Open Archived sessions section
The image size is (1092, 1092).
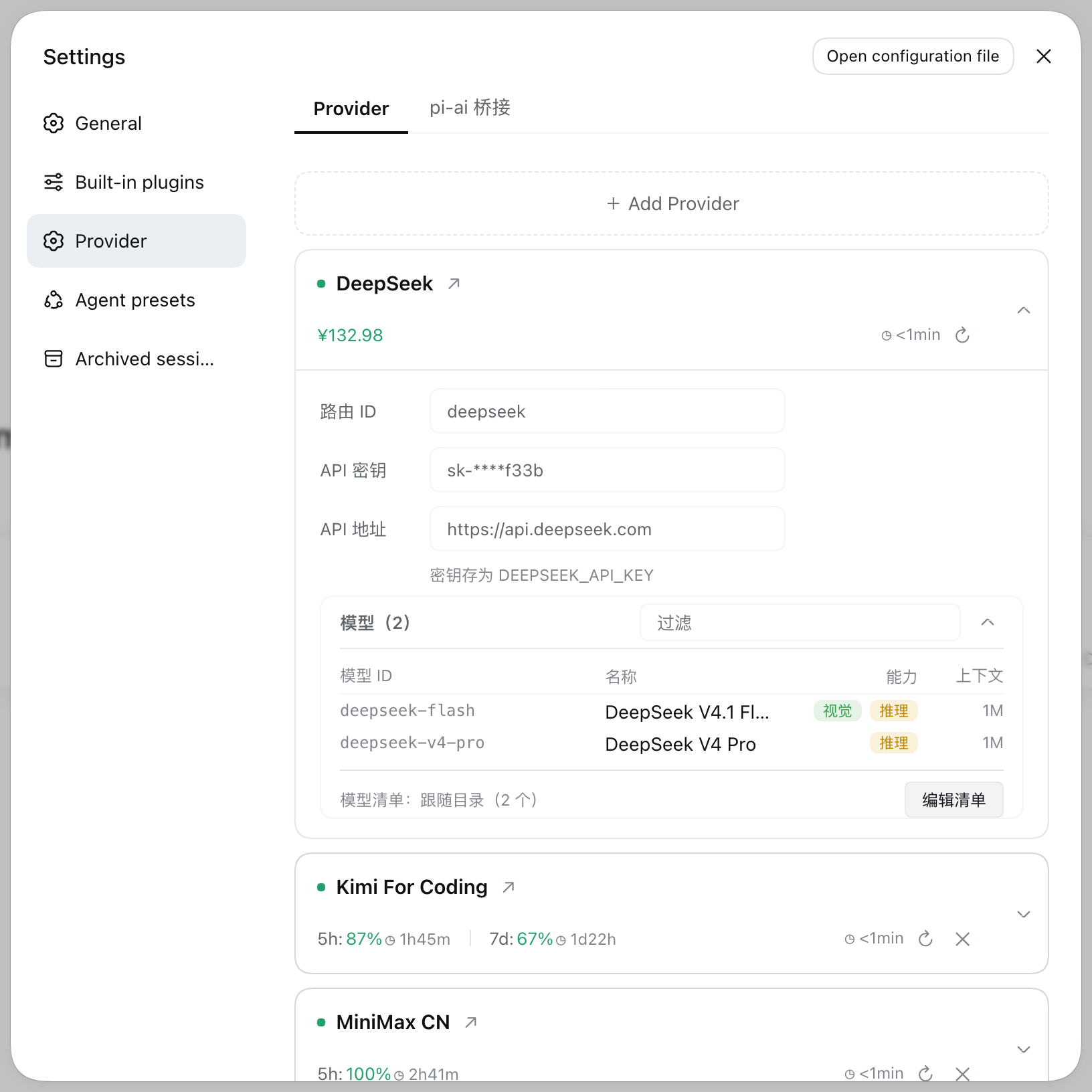tap(136, 359)
